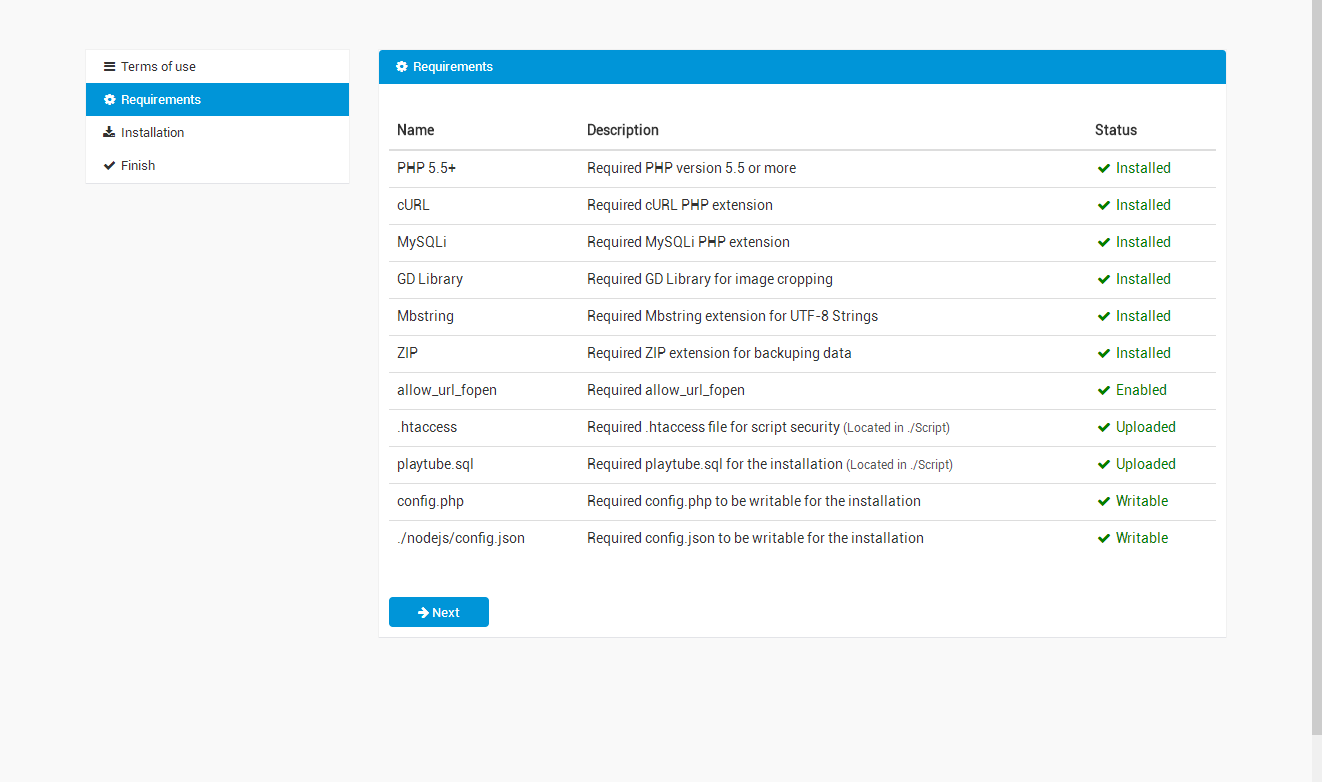Click the Status column header

click(x=1116, y=130)
